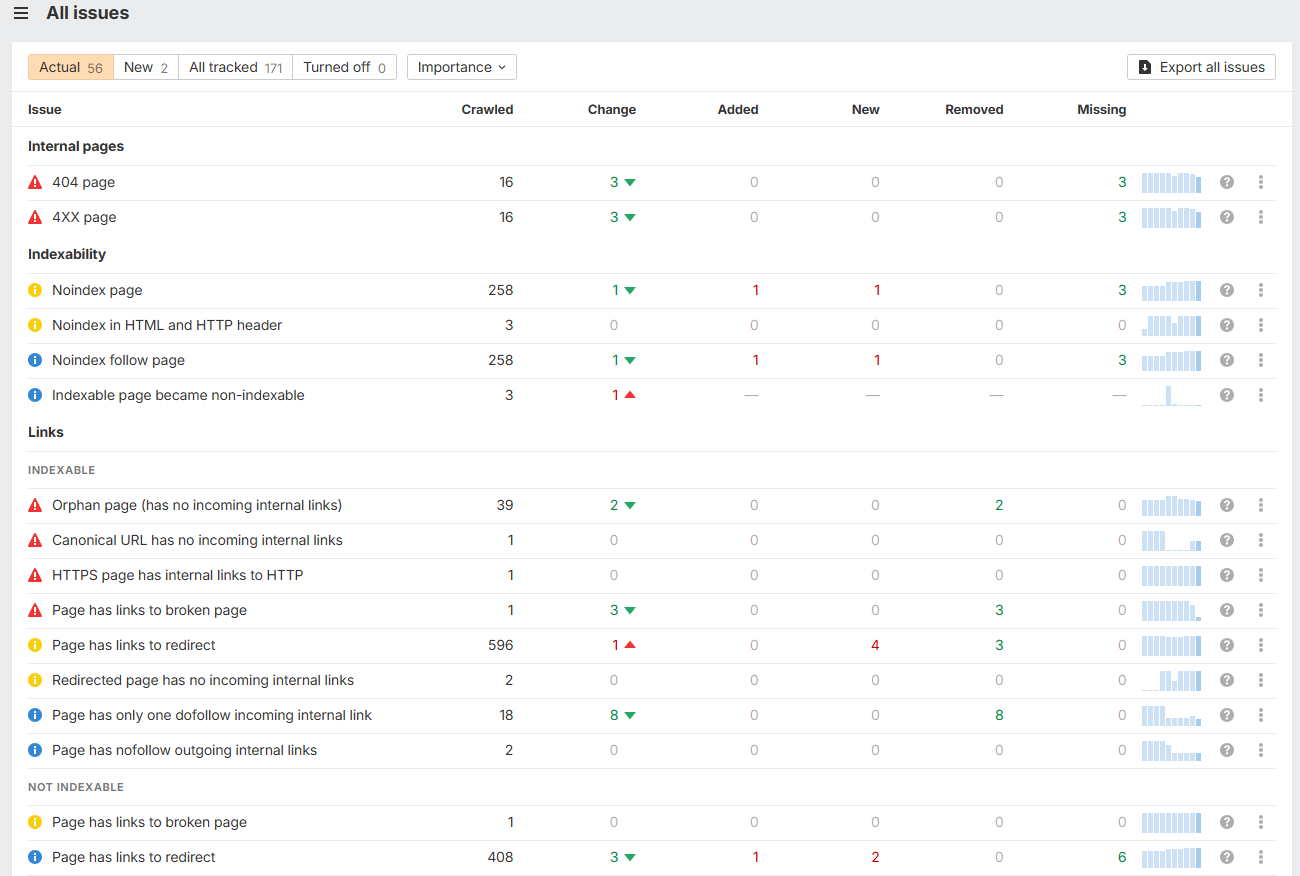Show help for not-indexable links to broken page row
The height and width of the screenshot is (876, 1300).
coord(1227,822)
